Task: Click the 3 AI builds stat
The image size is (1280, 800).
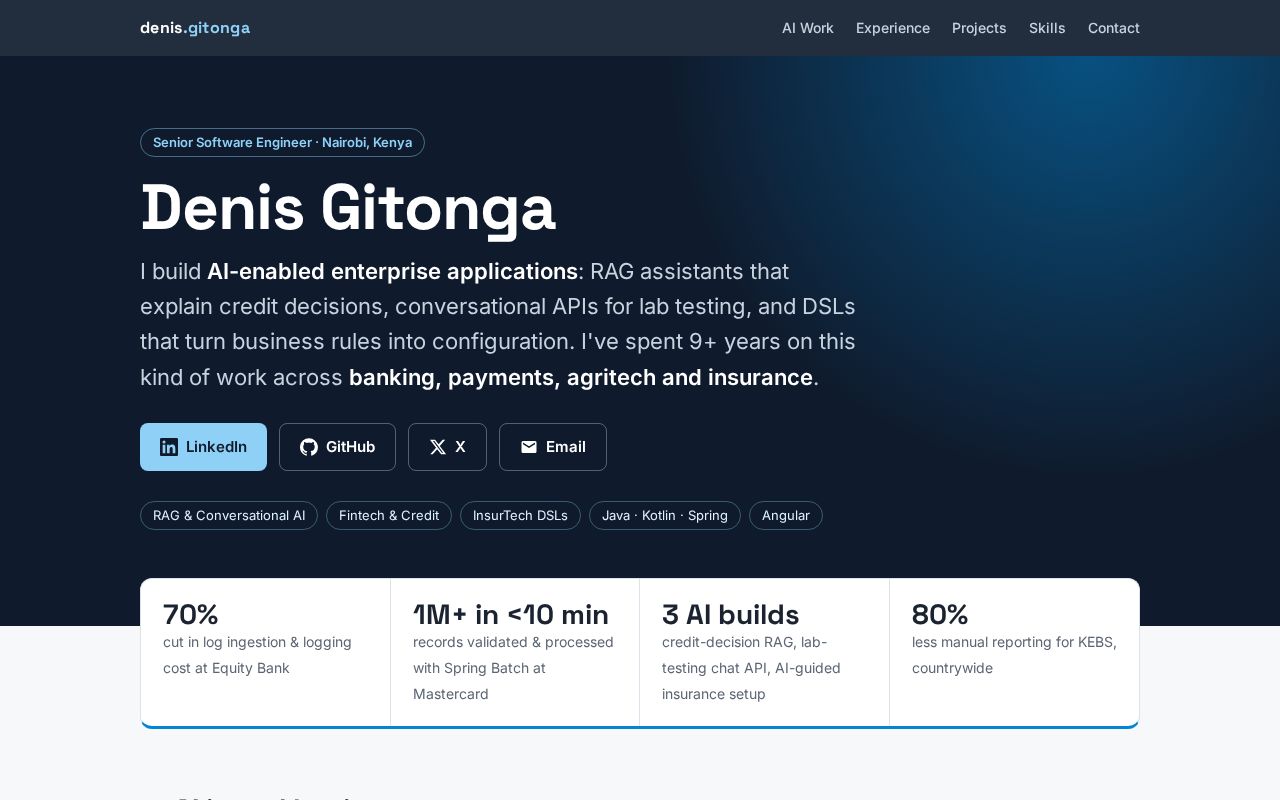Action: (x=731, y=614)
